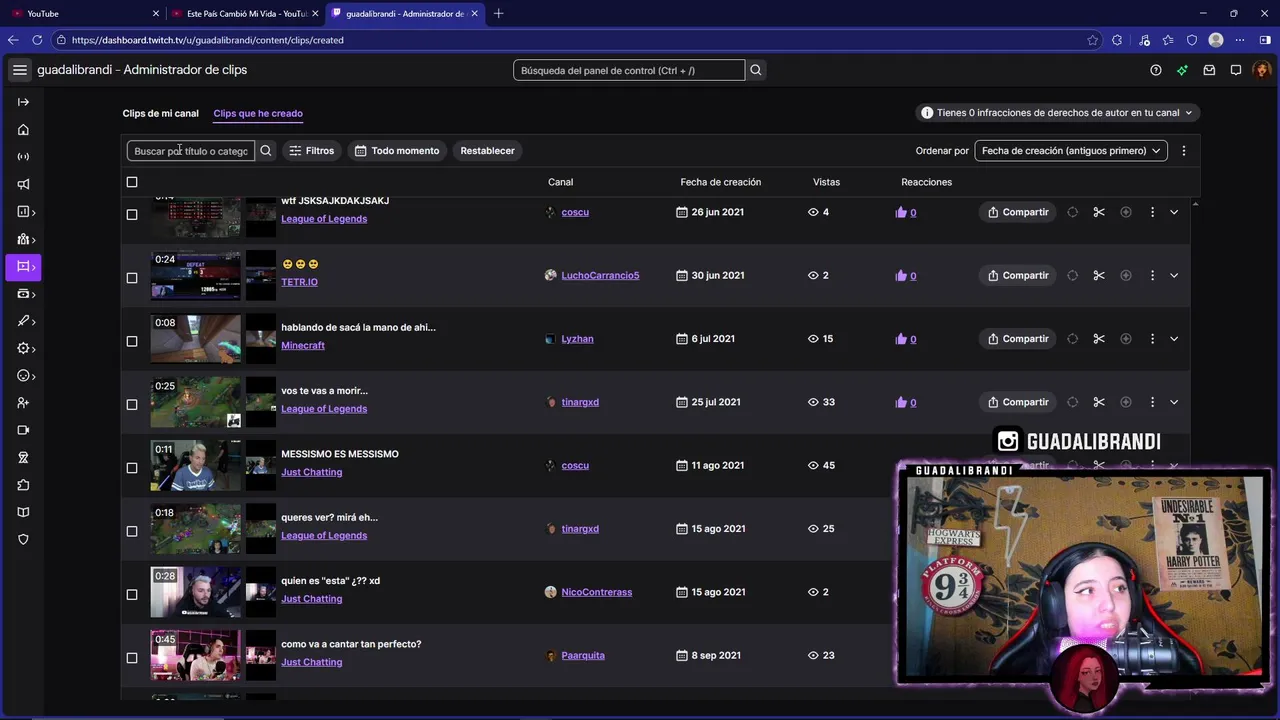Screen dimensions: 1280x720
Task: Click Compartir on the TETR.IO row
Action: point(1018,275)
